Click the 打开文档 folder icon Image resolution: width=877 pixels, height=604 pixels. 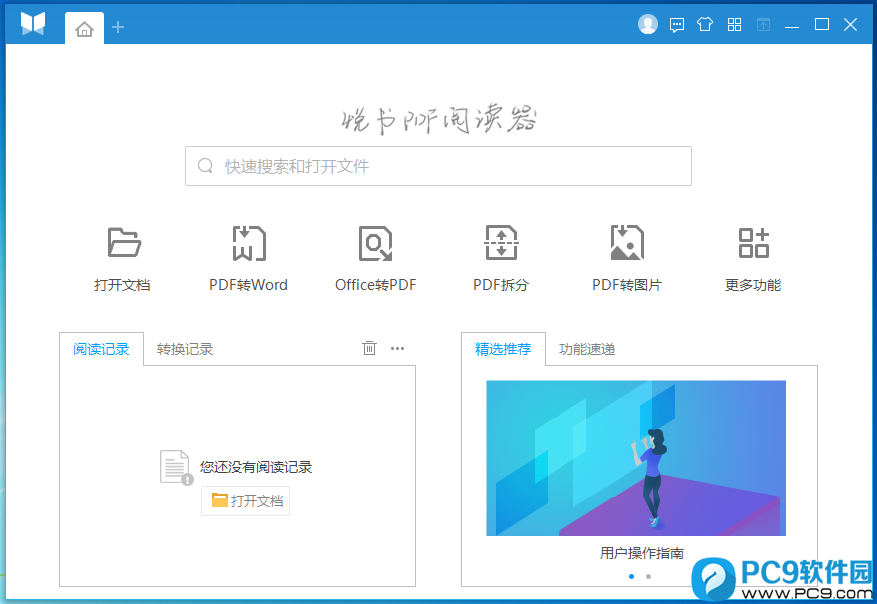pyautogui.click(x=124, y=243)
